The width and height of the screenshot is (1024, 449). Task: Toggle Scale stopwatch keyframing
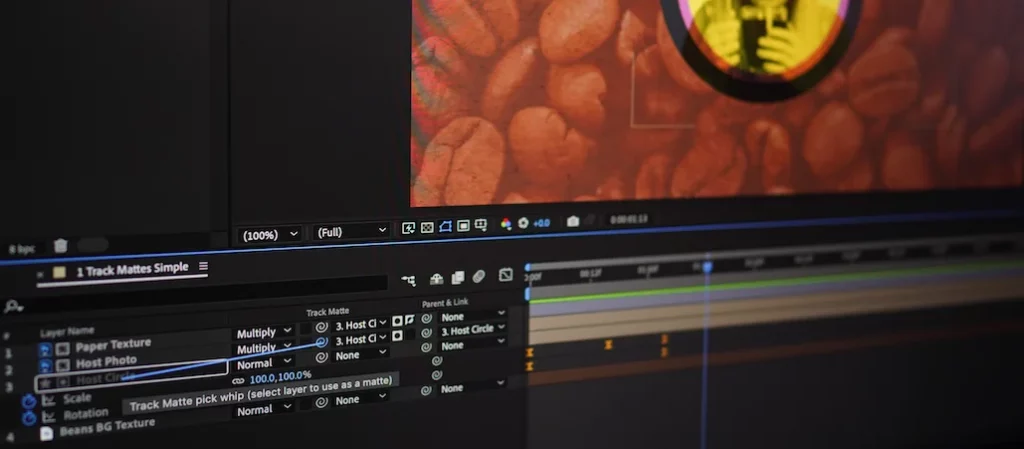pos(28,401)
